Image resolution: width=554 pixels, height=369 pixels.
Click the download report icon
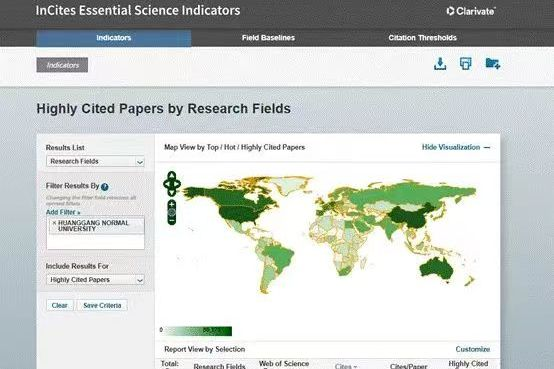[440, 64]
